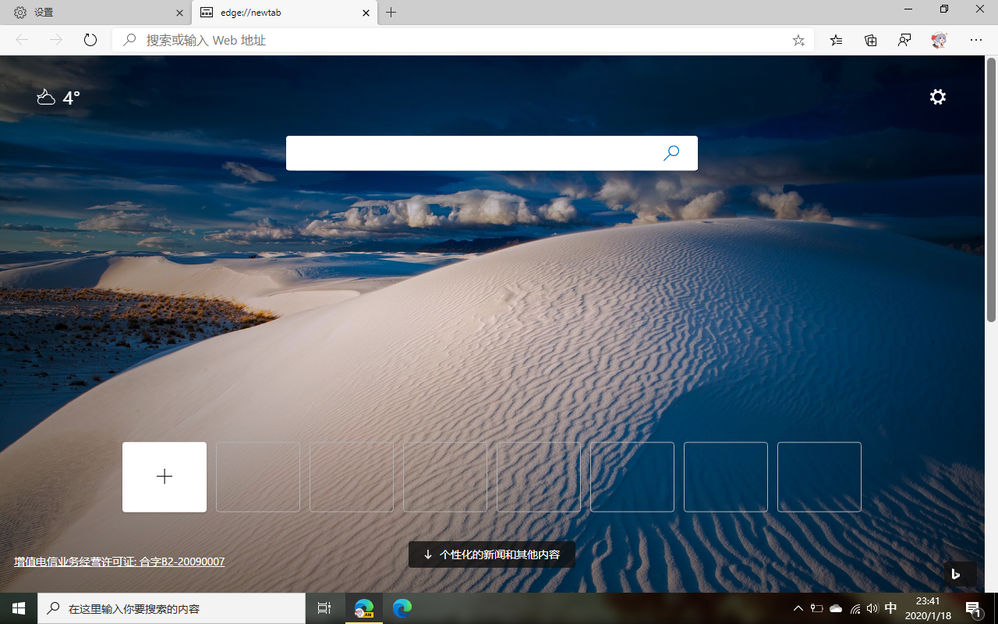Image resolution: width=998 pixels, height=624 pixels.
Task: Open 增值电信业务经营许可证 link
Action: 120,562
